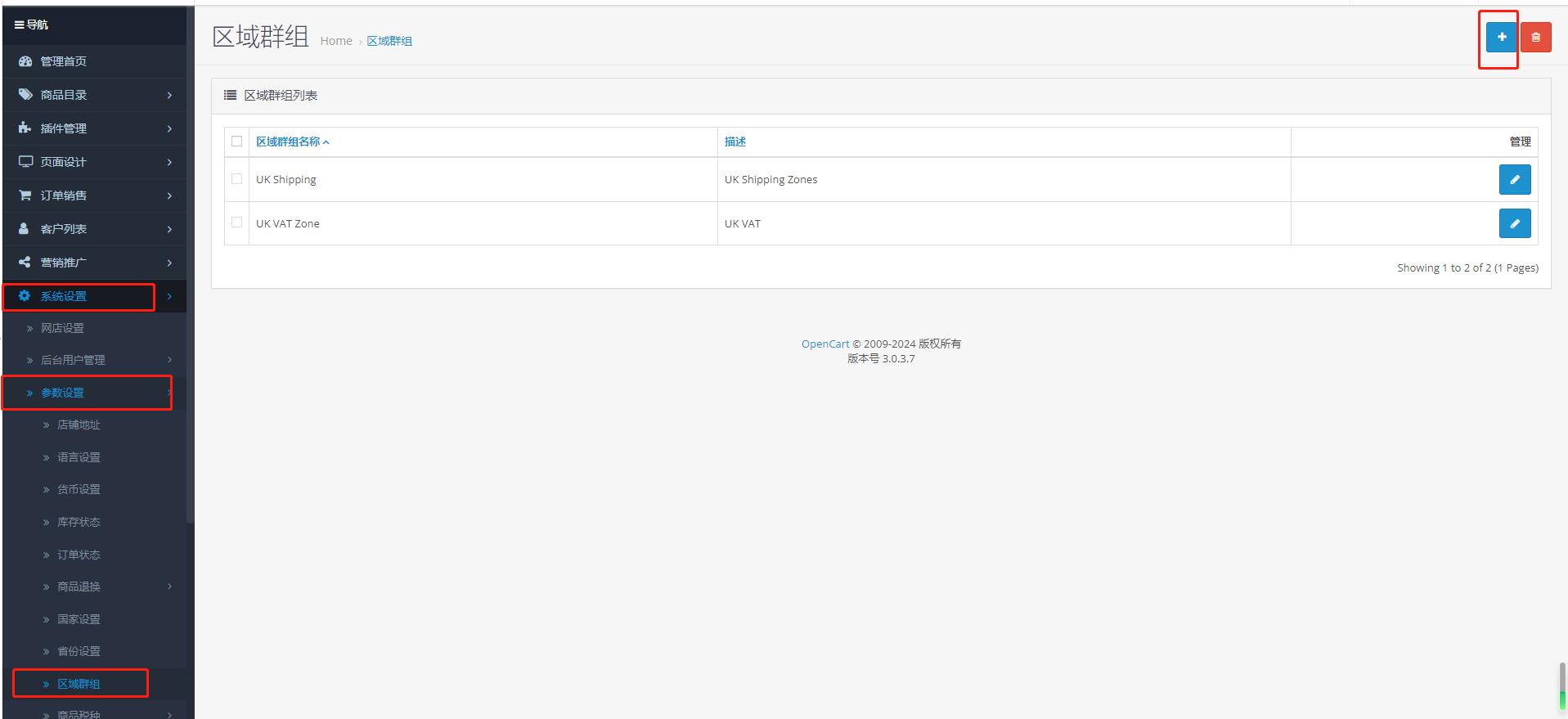The image size is (1568, 719).
Task: Click the Home breadcrumb link
Action: 335,41
